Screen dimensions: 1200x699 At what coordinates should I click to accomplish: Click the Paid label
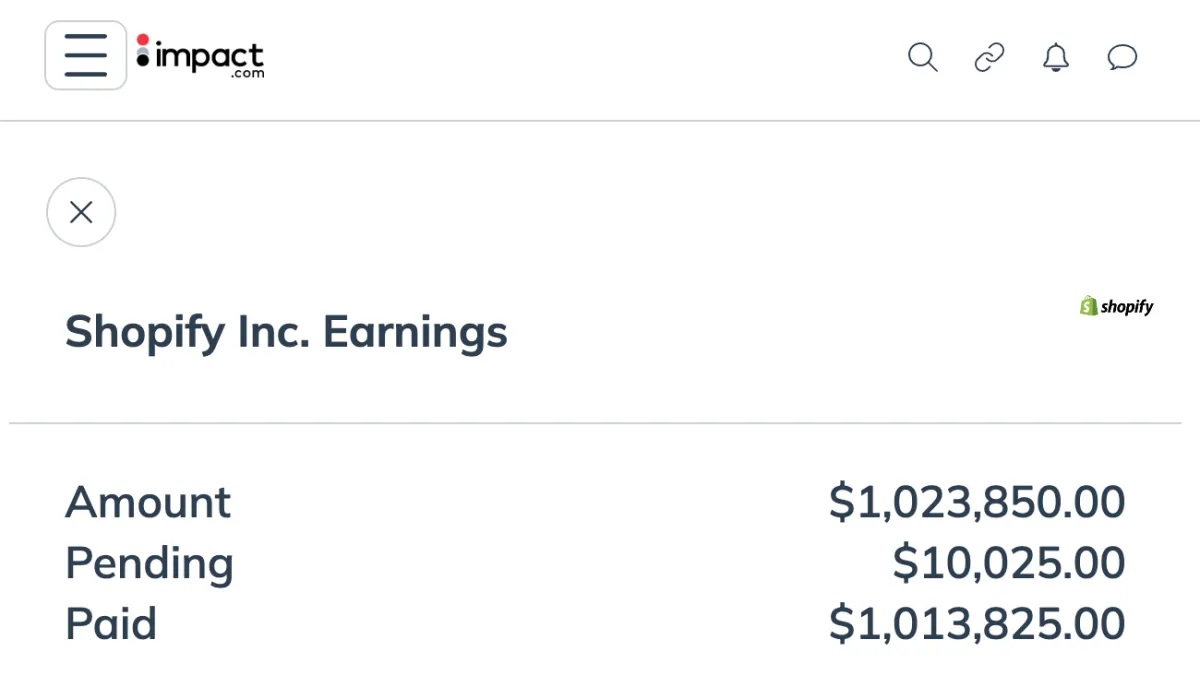111,625
